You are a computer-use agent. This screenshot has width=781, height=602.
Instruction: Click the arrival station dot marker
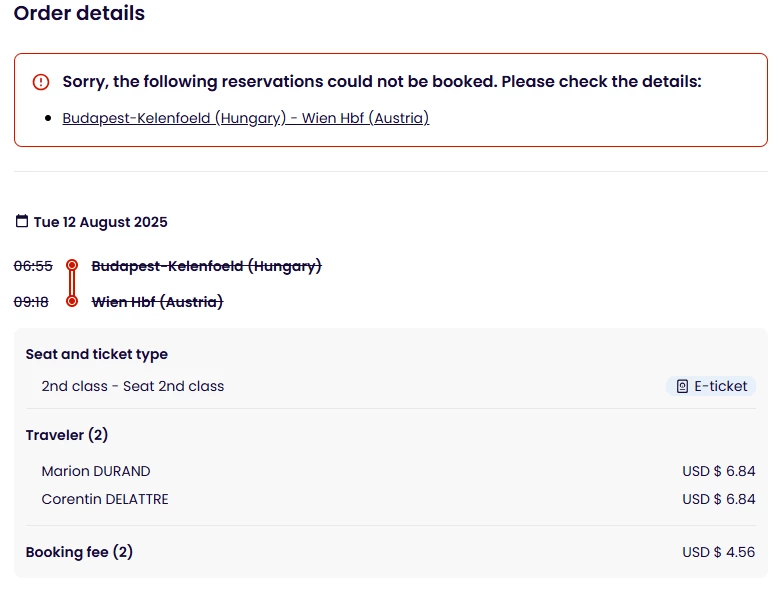coord(72,301)
